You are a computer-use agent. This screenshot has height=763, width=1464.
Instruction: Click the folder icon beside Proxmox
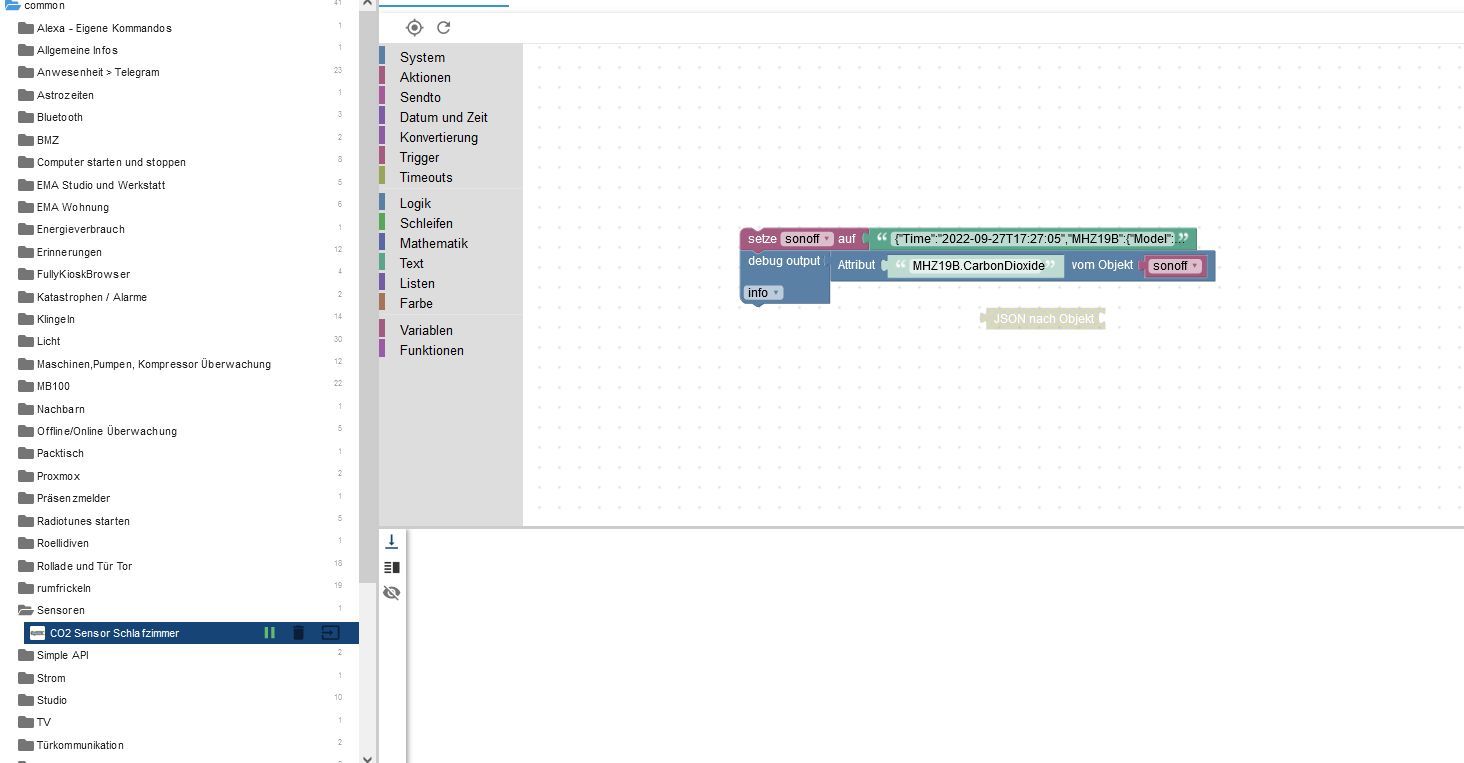point(26,476)
